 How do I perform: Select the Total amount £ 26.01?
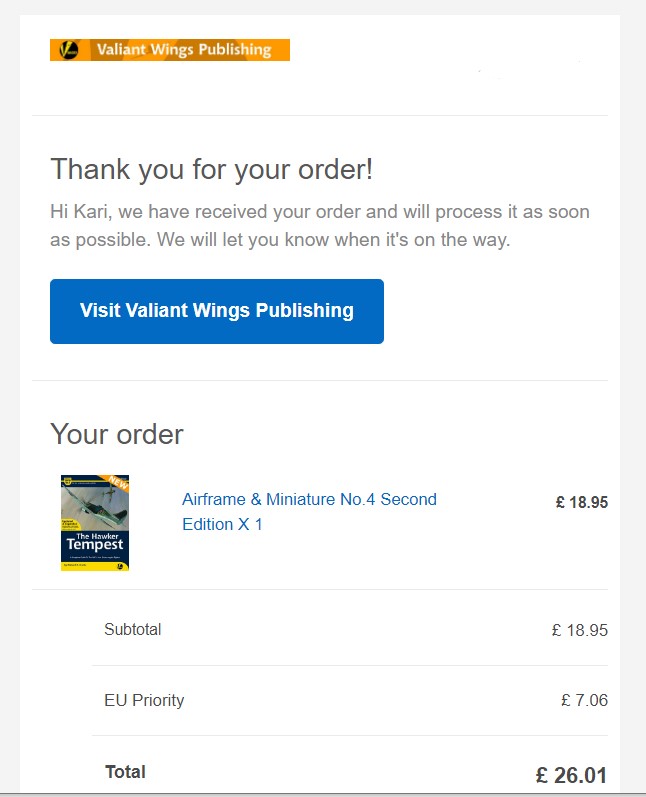571,775
